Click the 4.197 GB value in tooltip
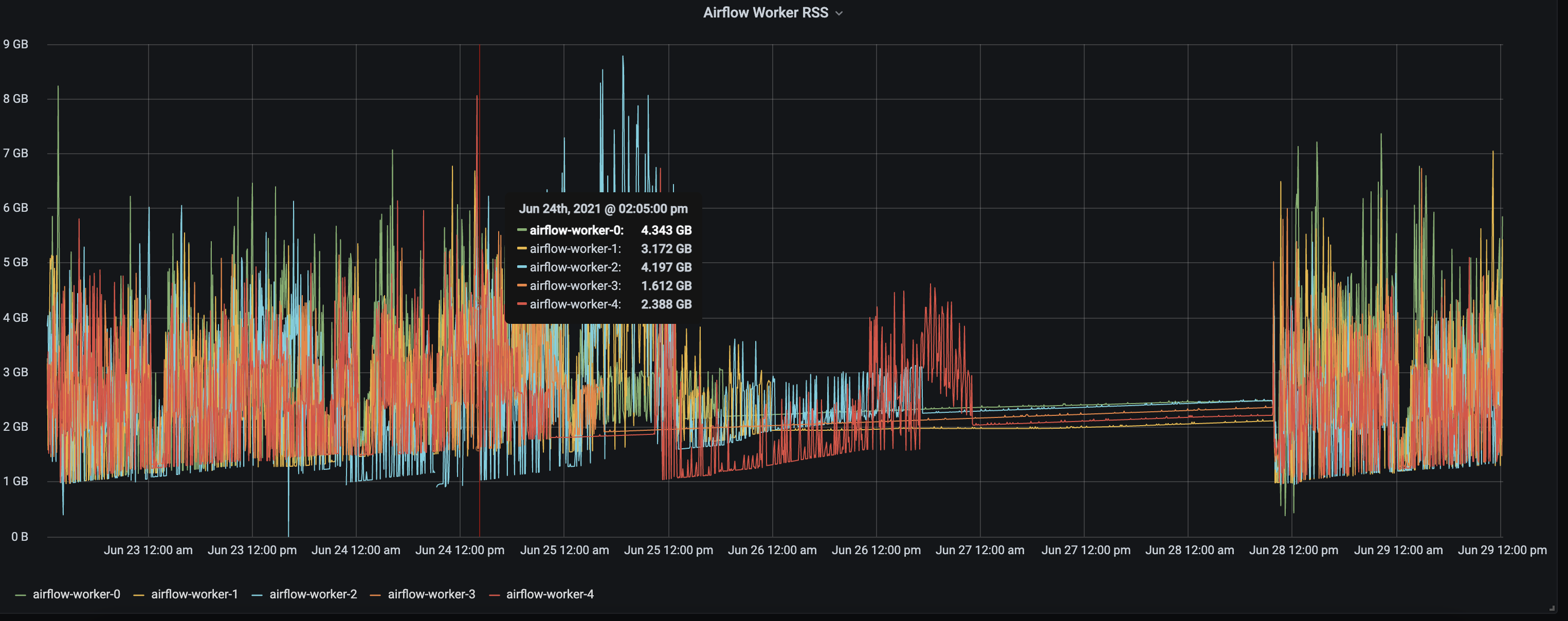Screen dimensions: 1568x621 [x=666, y=267]
